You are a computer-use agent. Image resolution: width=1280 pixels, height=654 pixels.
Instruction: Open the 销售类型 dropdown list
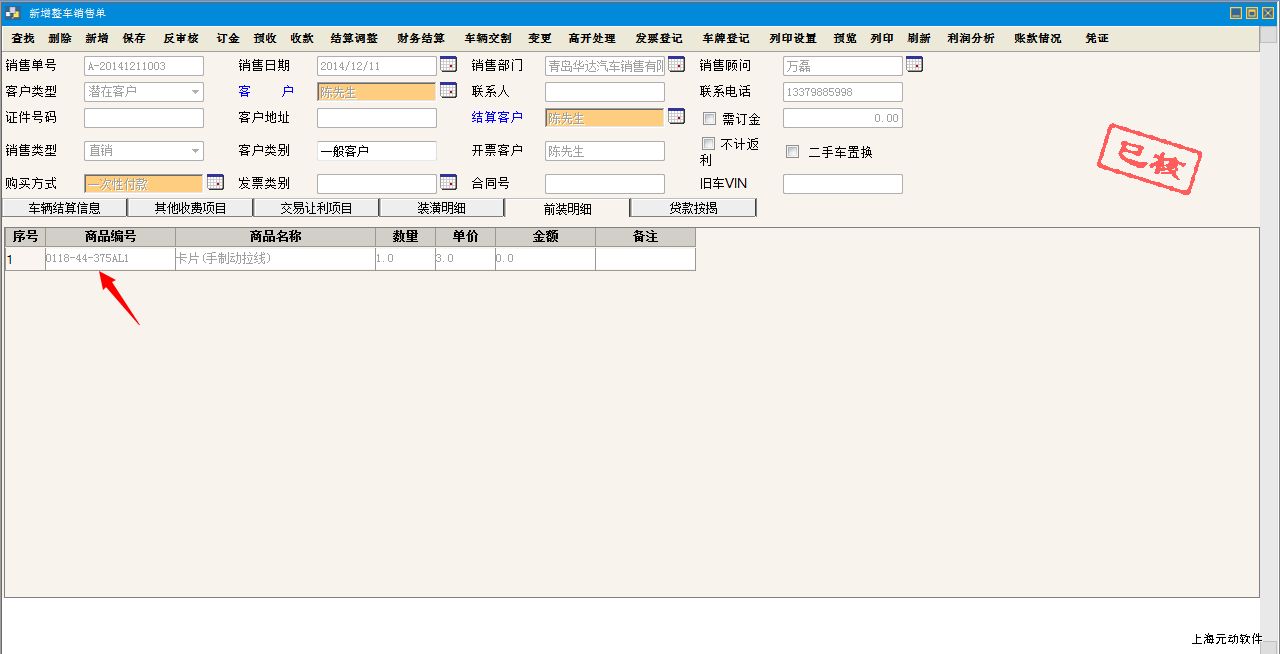pyautogui.click(x=195, y=151)
